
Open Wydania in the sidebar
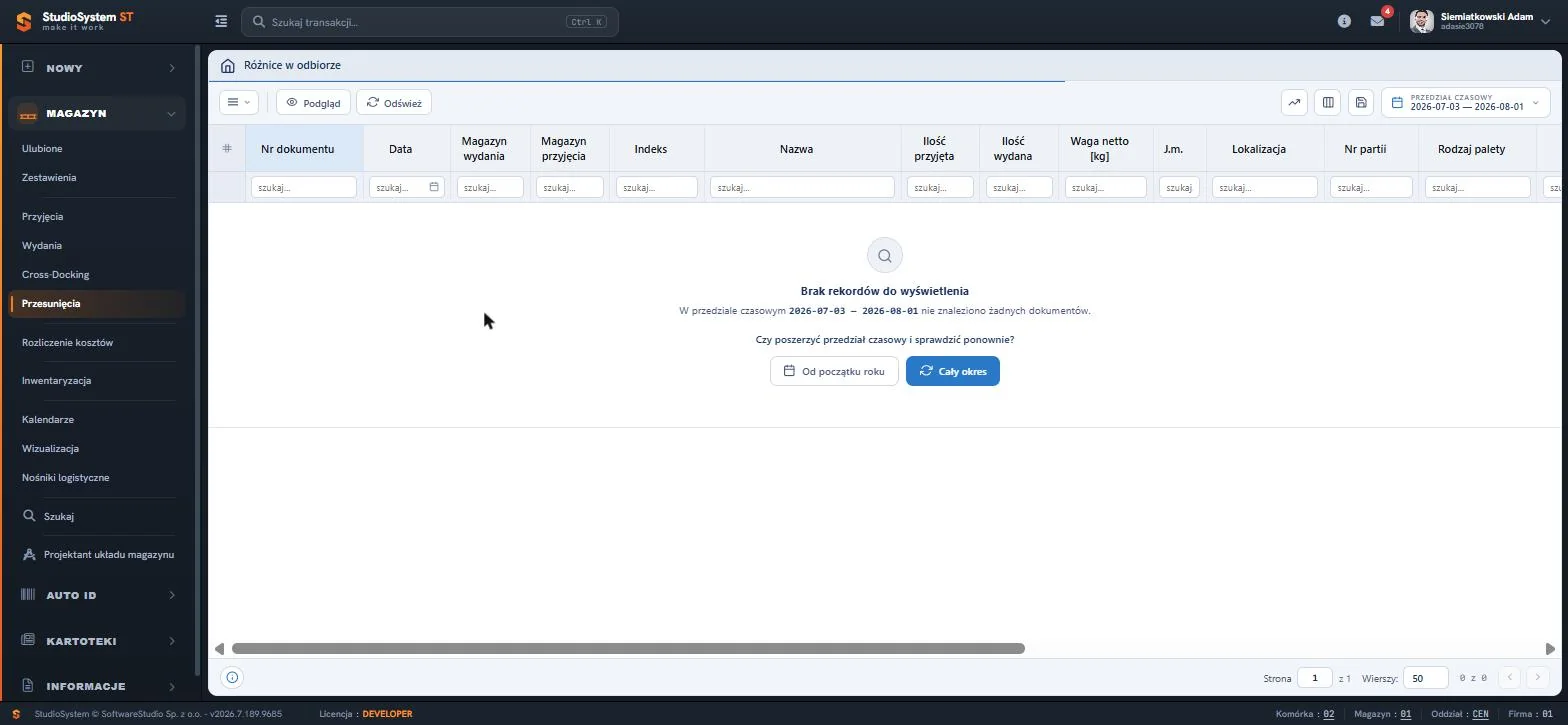pos(42,245)
